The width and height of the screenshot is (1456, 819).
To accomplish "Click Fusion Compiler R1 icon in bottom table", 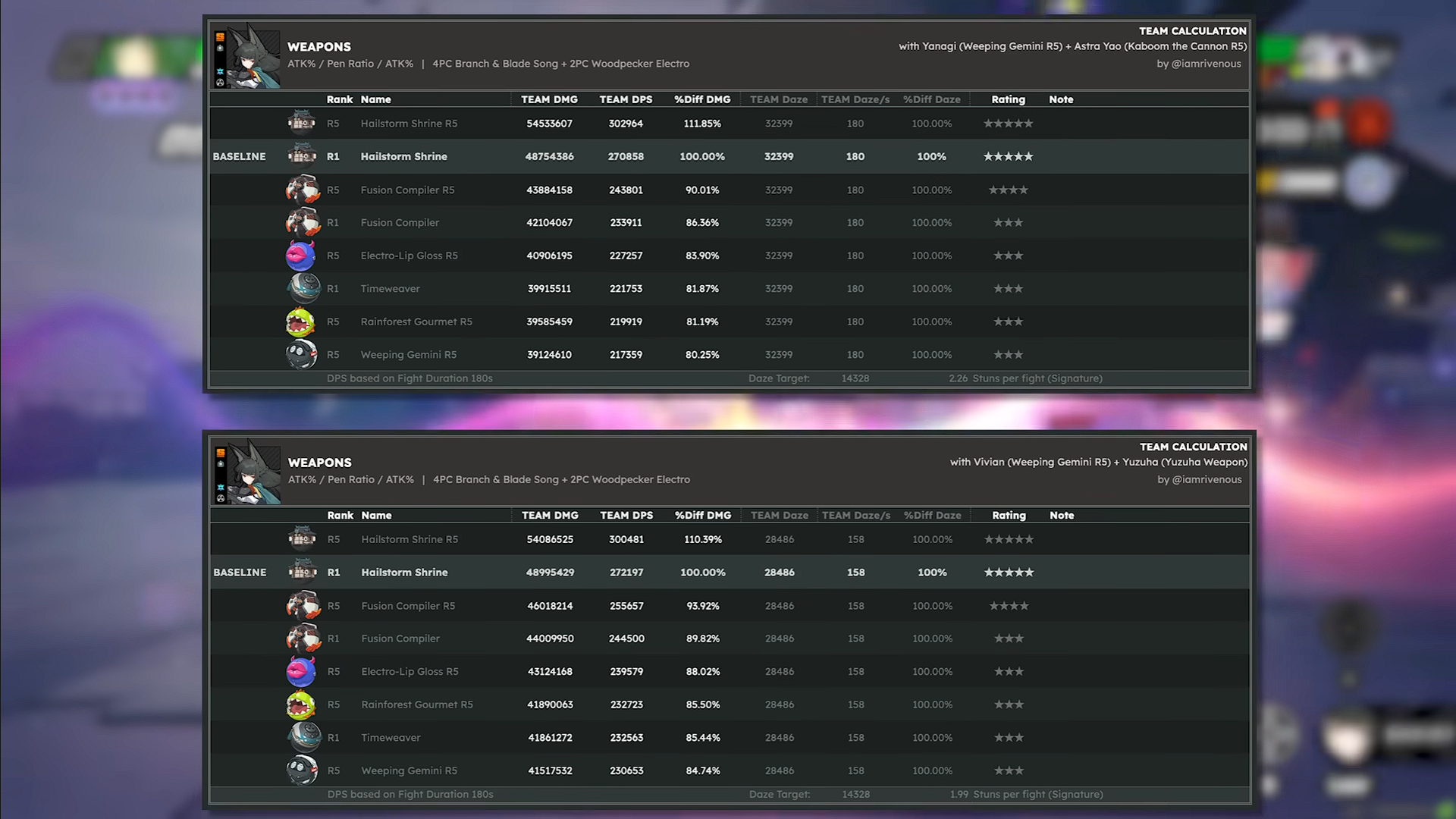I will pos(303,639).
